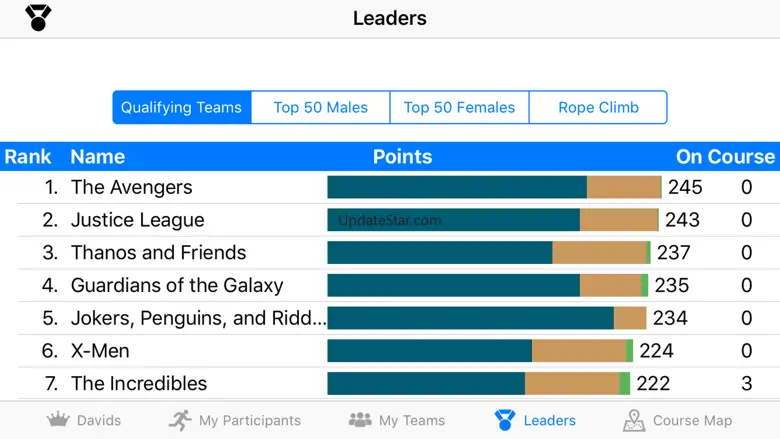Switch to Top 50 Females segment
Screen dimensions: 780x439
[459, 107]
